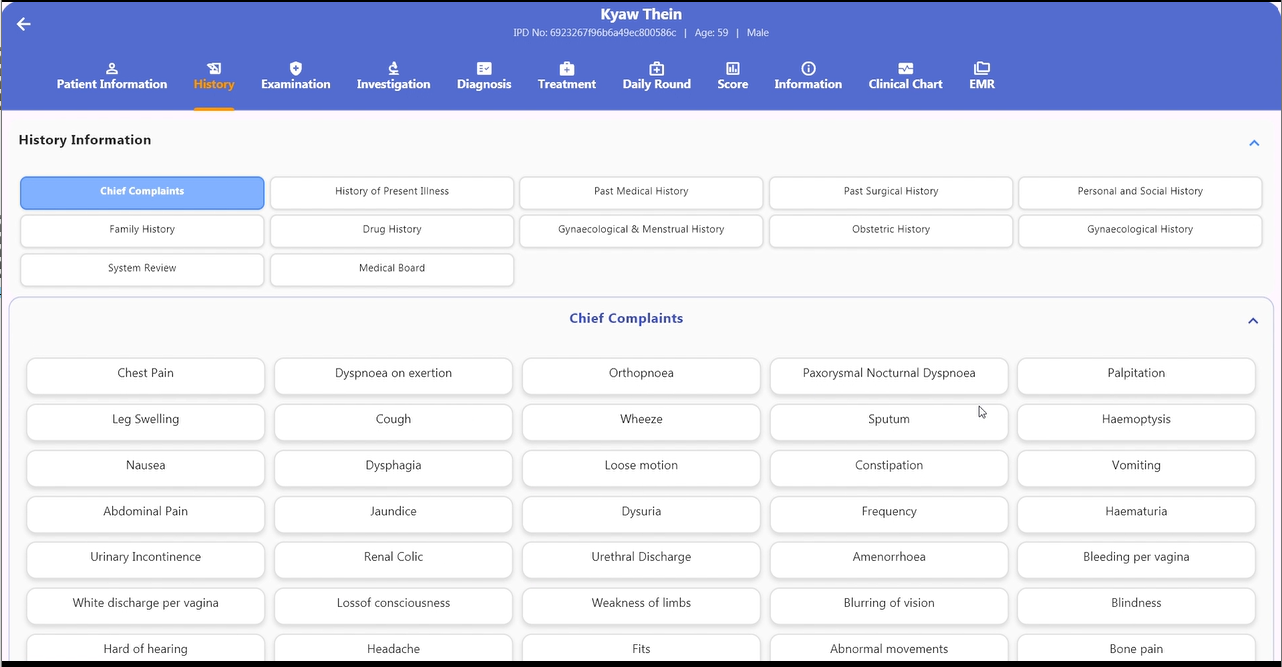Switch to the EMR tab label
The height and width of the screenshot is (667, 1282).
click(x=982, y=84)
